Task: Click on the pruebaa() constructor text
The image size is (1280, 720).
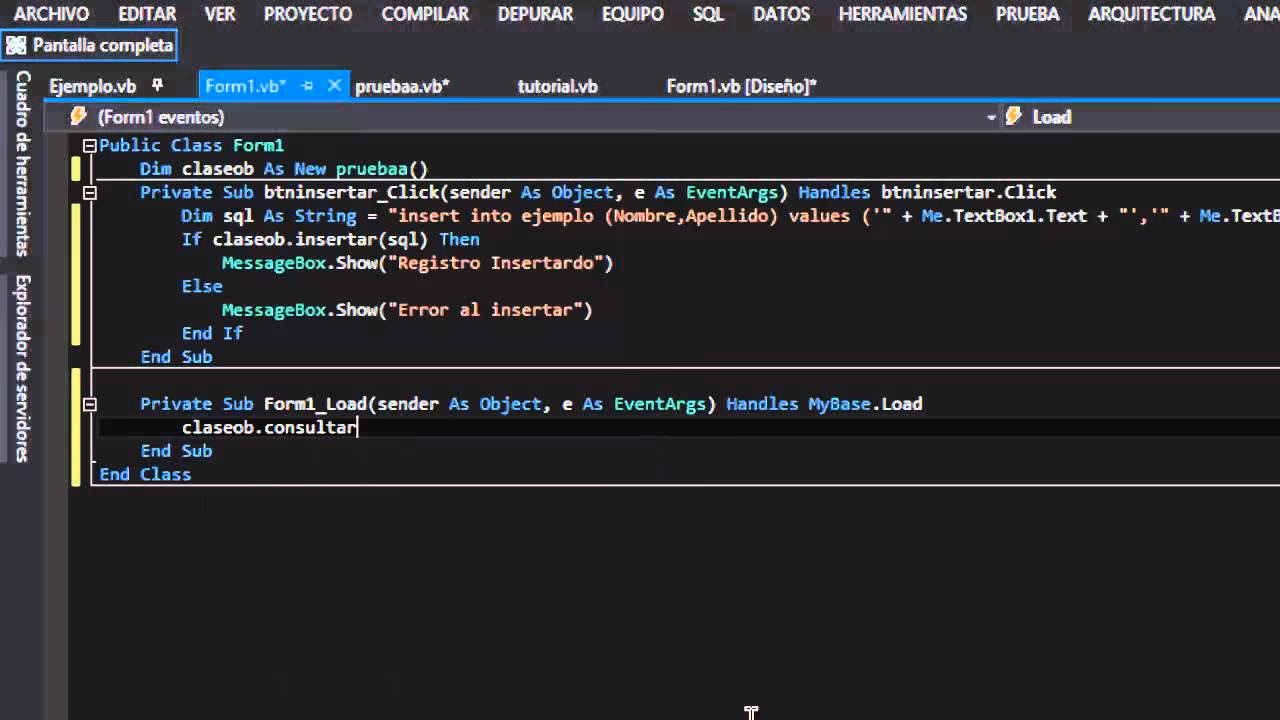Action: [x=381, y=169]
